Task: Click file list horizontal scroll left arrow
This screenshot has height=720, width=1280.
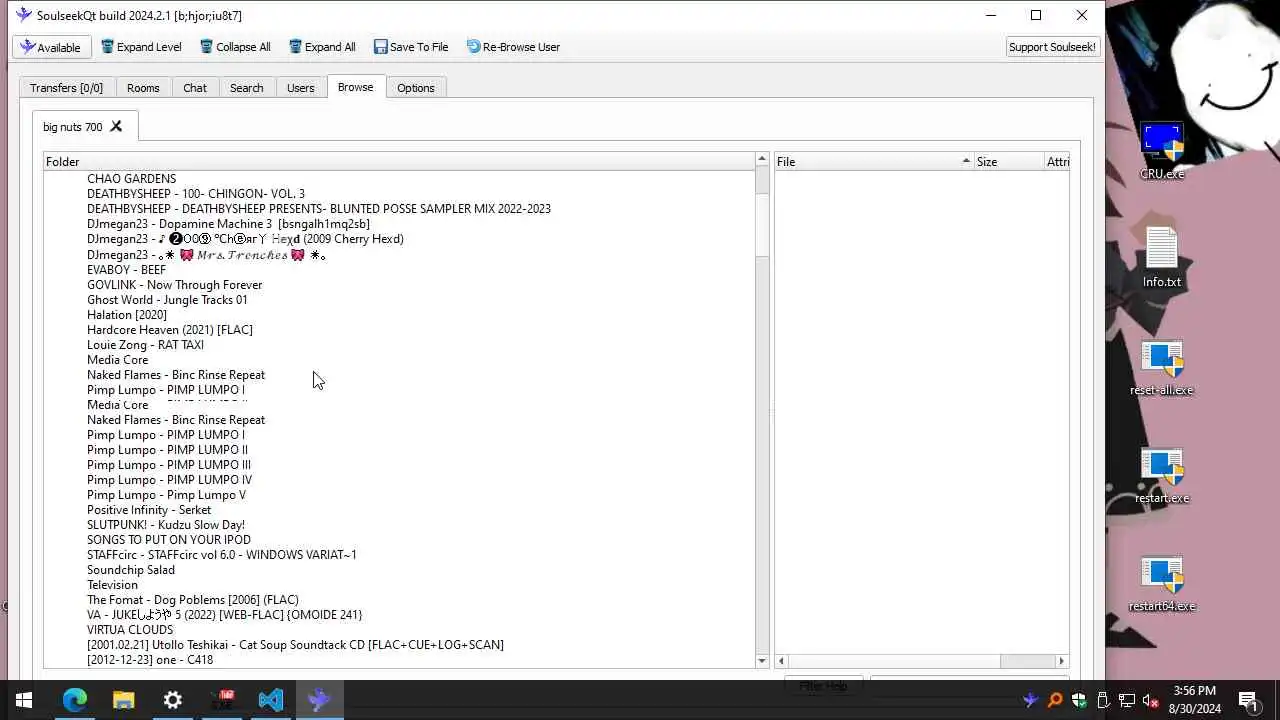Action: point(781,661)
